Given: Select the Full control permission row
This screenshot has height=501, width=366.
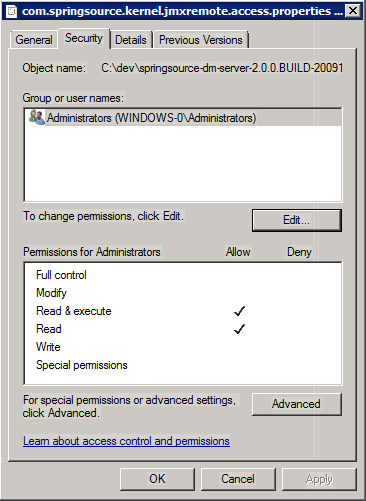Looking at the screenshot, I should point(183,275).
